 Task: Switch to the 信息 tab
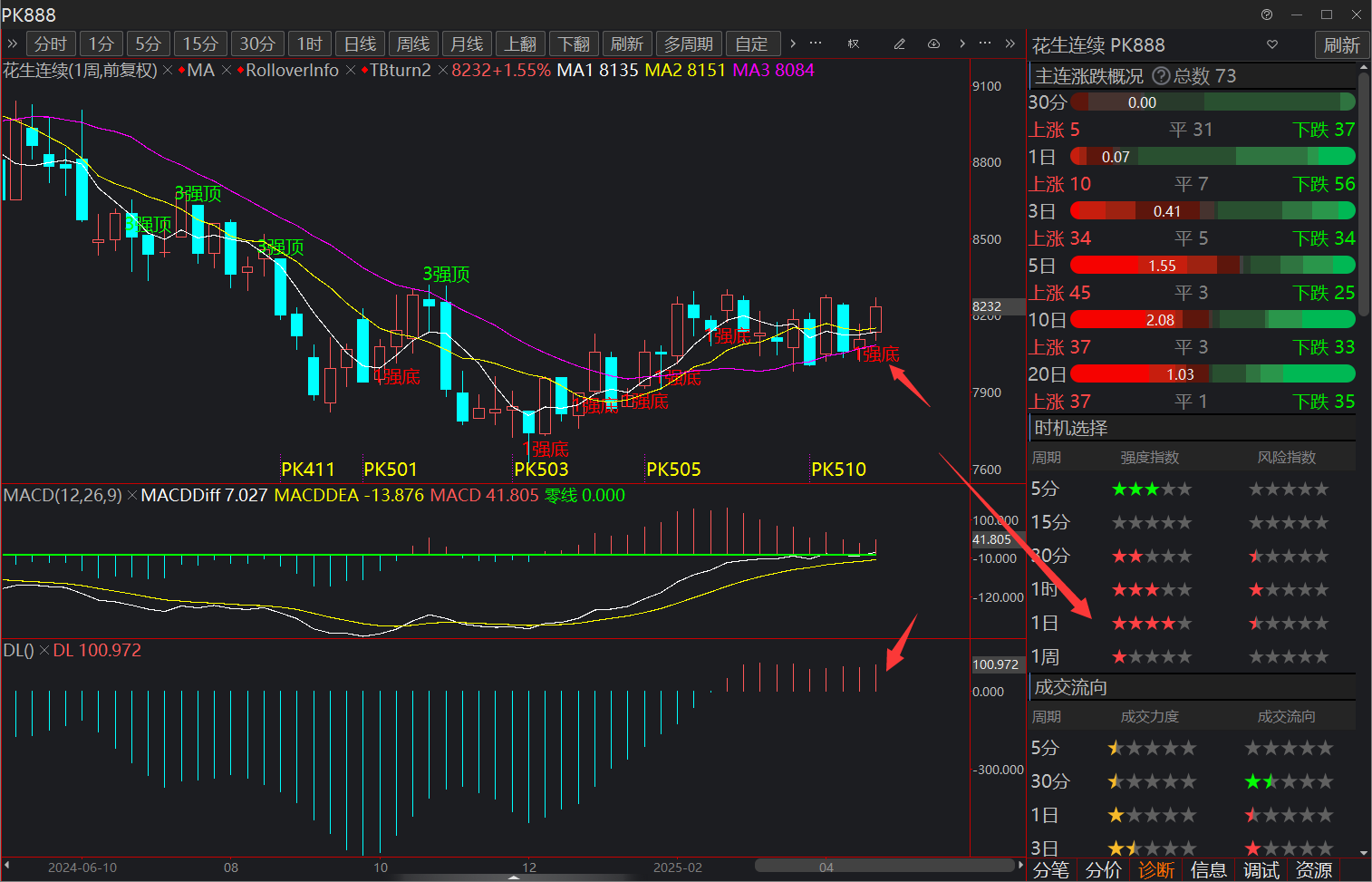(x=1208, y=870)
